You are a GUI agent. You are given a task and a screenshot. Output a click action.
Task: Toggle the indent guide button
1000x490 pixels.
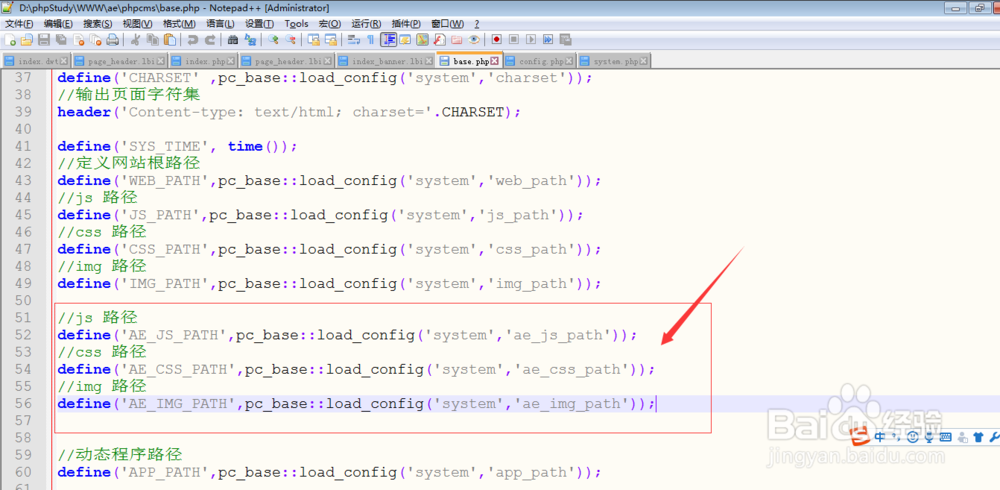[x=388, y=40]
